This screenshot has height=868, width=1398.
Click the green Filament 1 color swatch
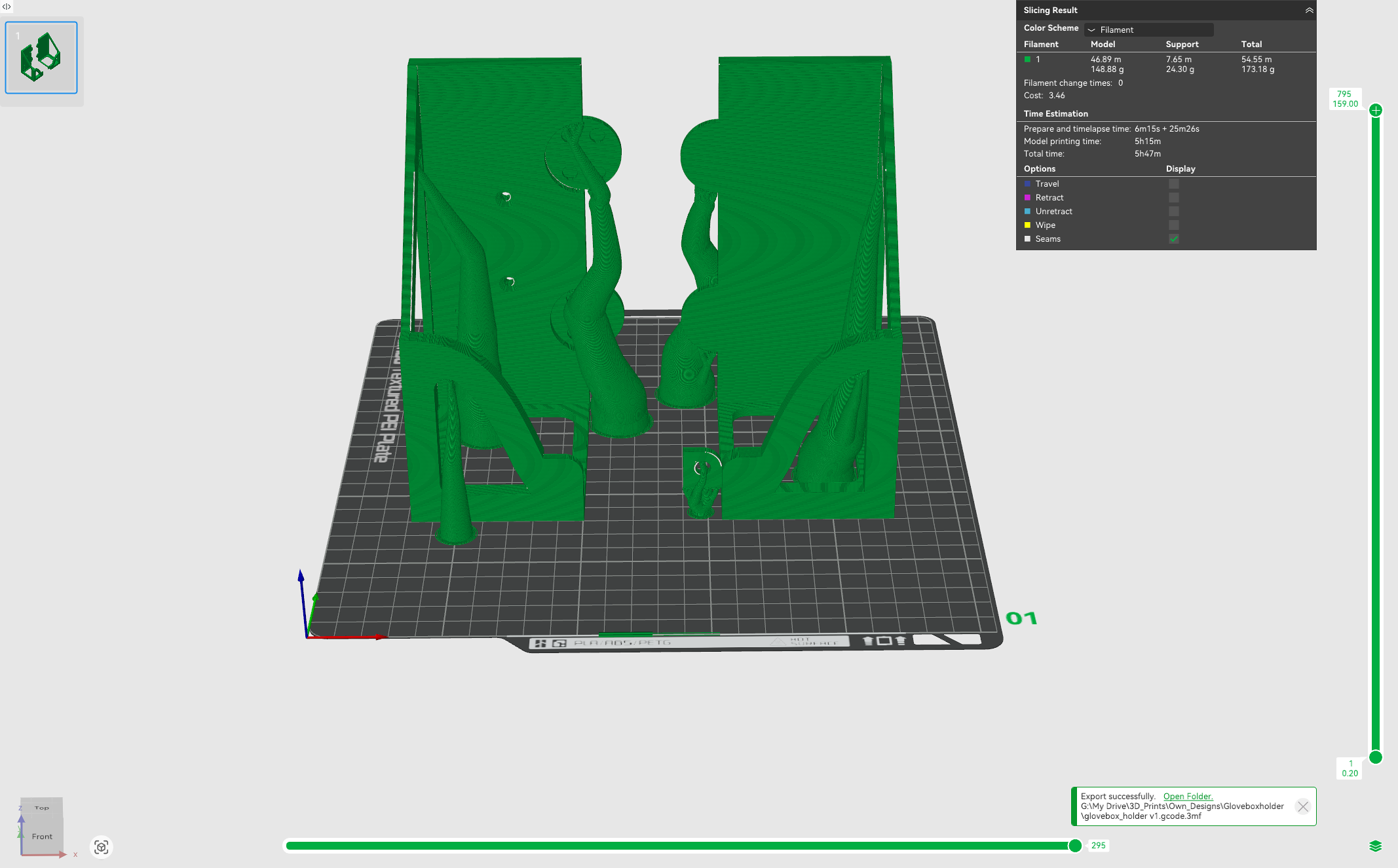[1027, 59]
